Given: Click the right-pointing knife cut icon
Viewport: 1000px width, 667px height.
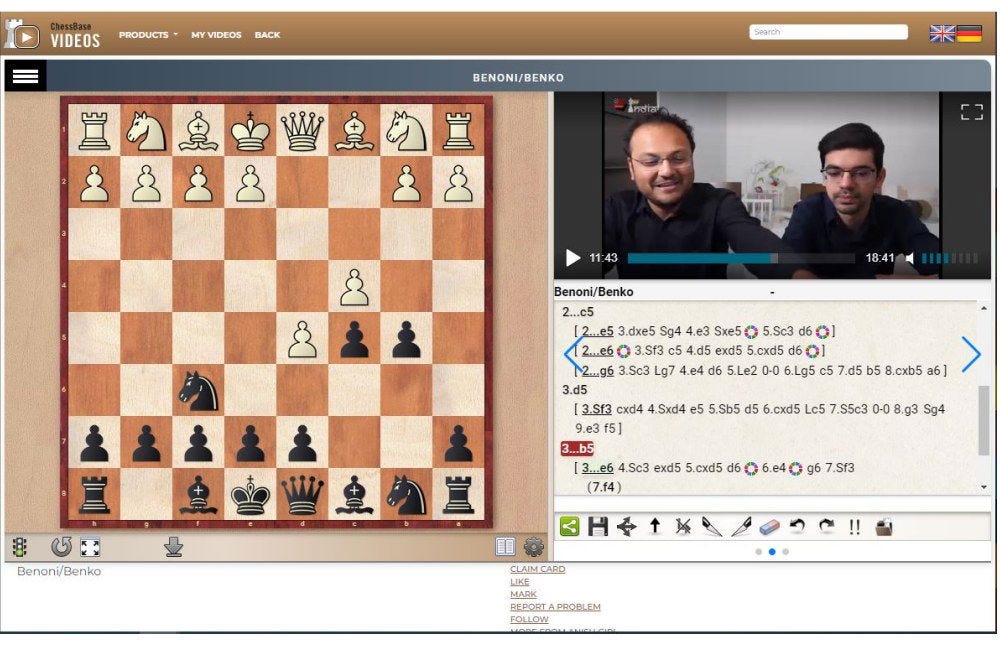Looking at the screenshot, I should pyautogui.click(x=741, y=527).
